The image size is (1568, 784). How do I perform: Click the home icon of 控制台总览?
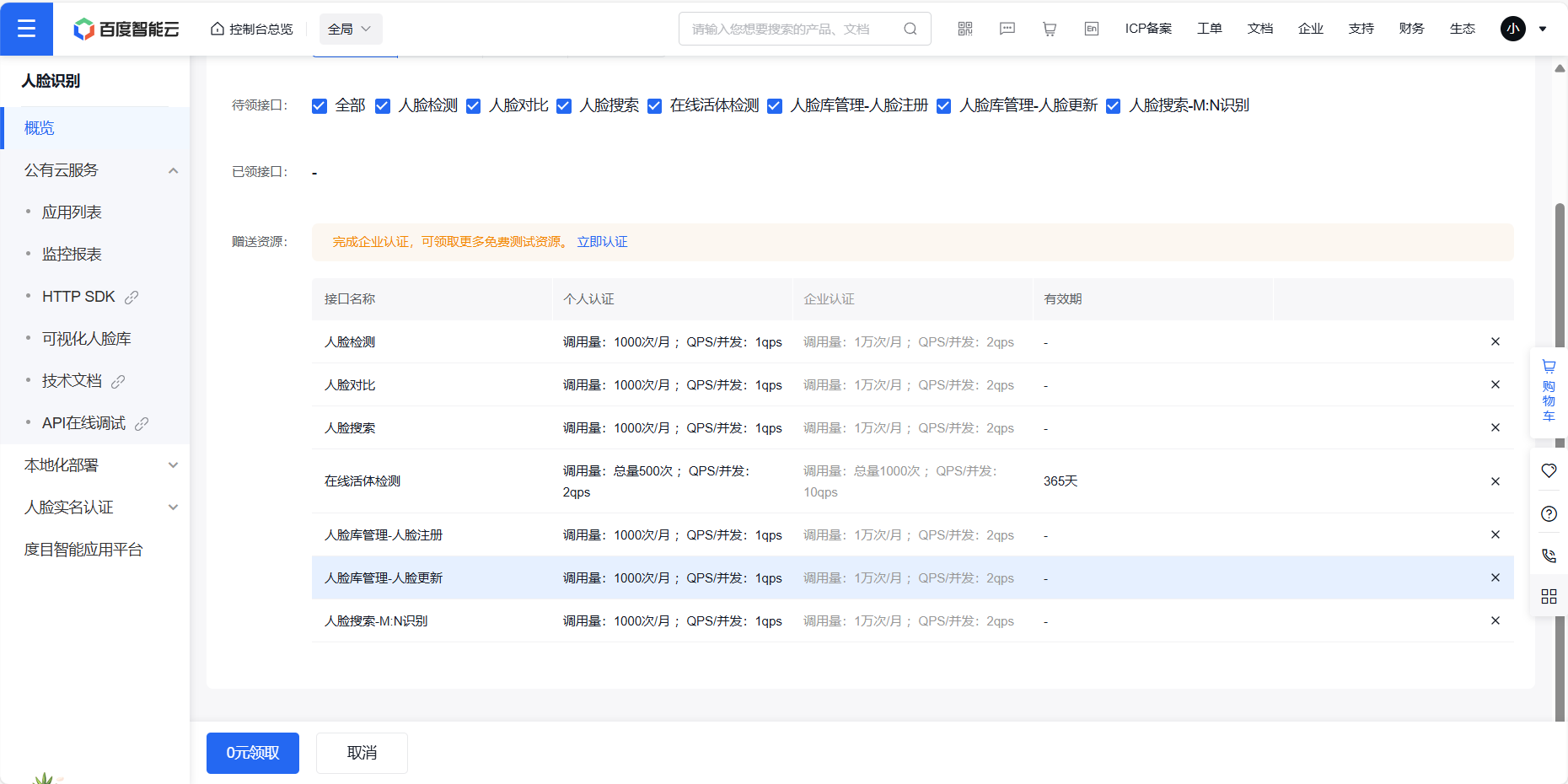tap(217, 29)
